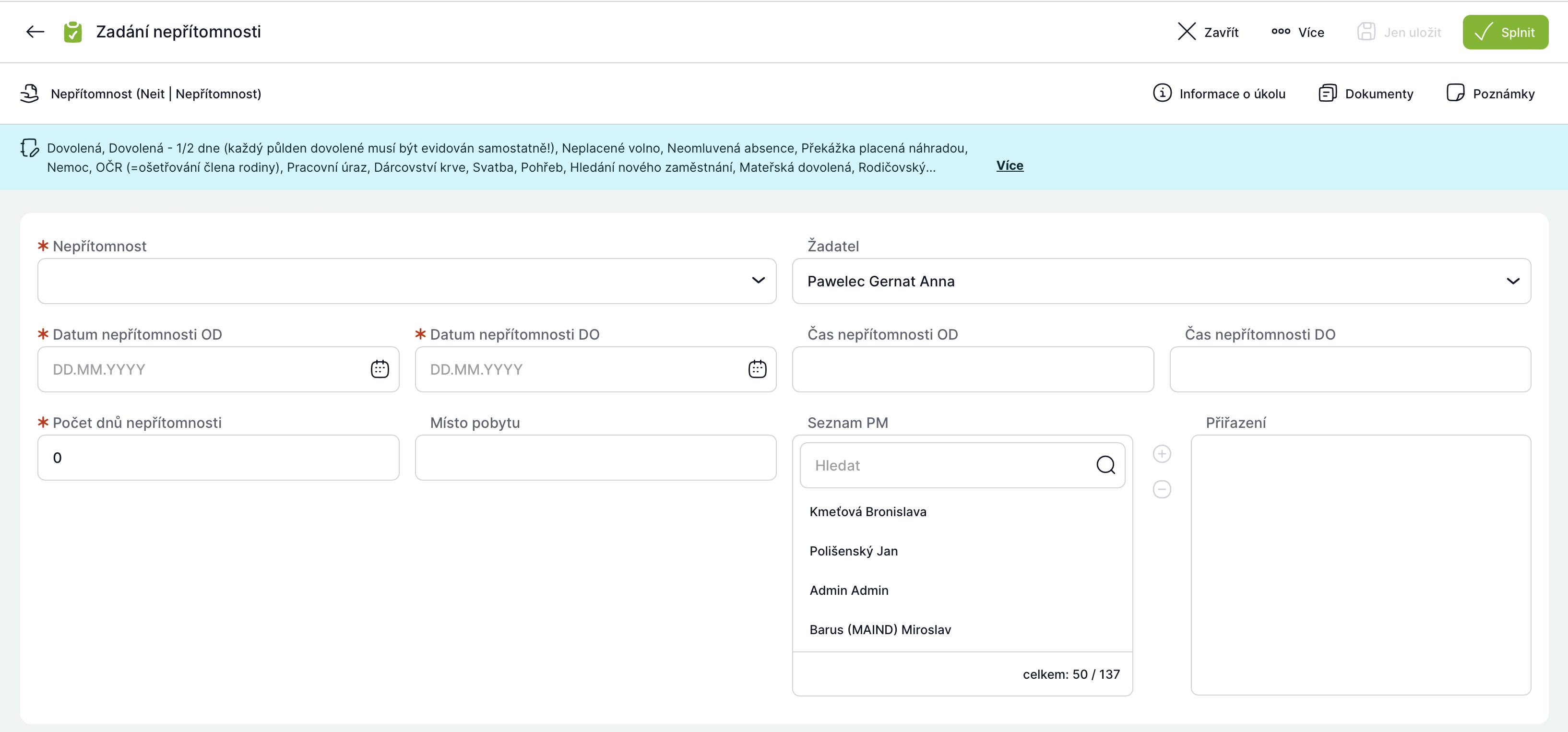The image size is (1568, 732).
Task: Expand the Žadatel dropdown
Action: pos(1513,281)
